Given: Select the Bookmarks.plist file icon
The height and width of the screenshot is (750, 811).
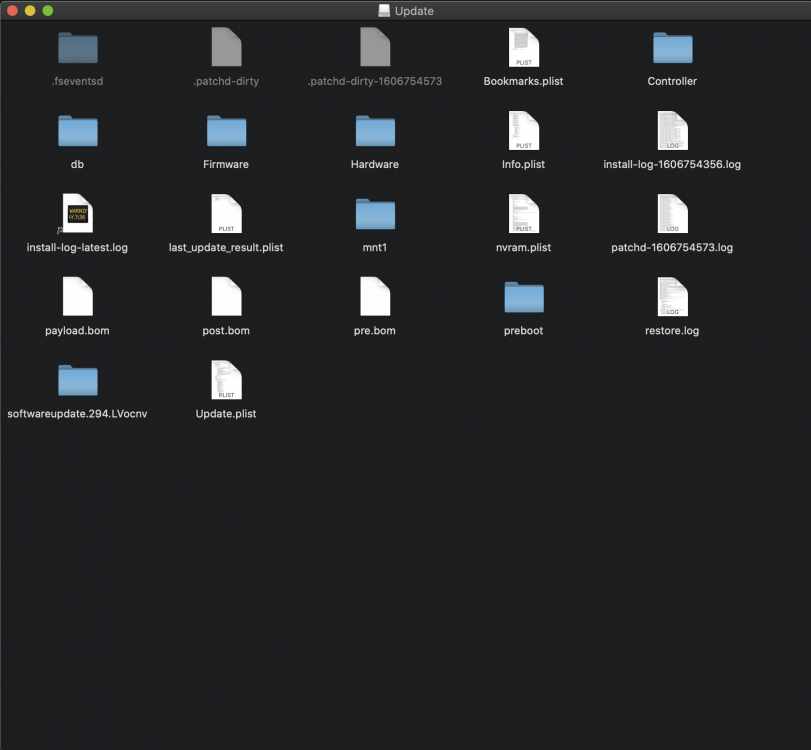Looking at the screenshot, I should (x=523, y=47).
